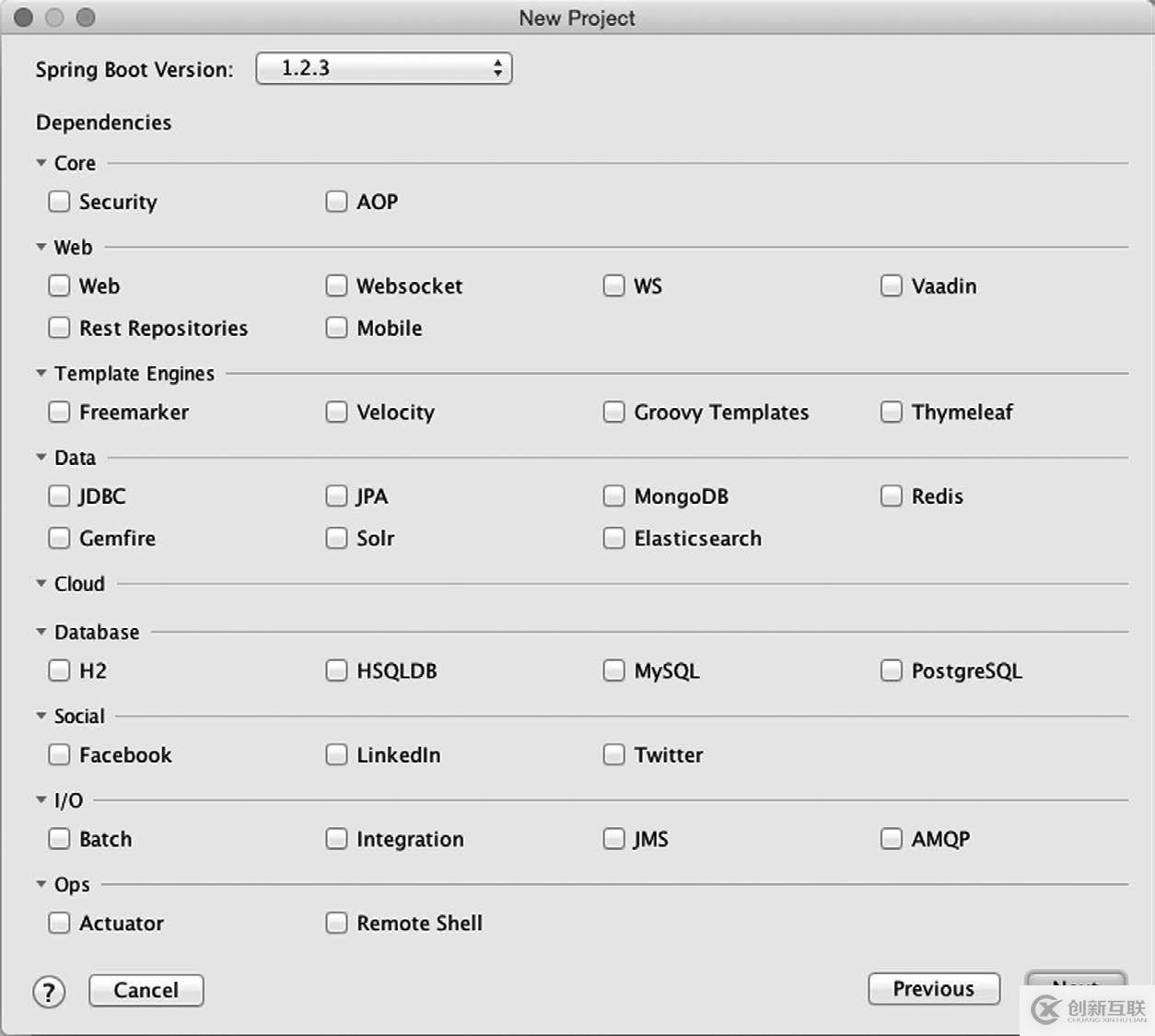Enable the LinkedIn checkbox
The image size is (1155, 1036).
pos(336,755)
